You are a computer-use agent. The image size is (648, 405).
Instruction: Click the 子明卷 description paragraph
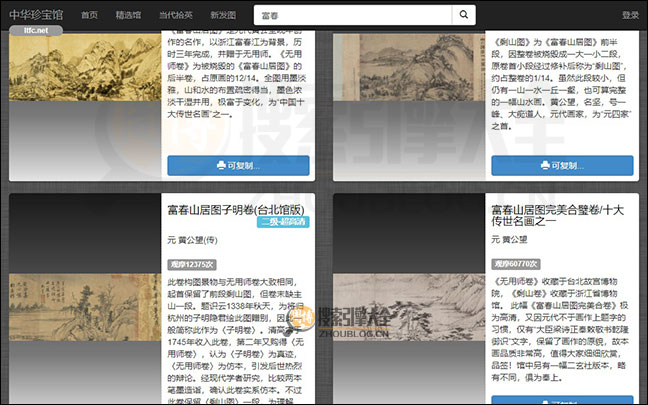pyautogui.click(x=235, y=341)
